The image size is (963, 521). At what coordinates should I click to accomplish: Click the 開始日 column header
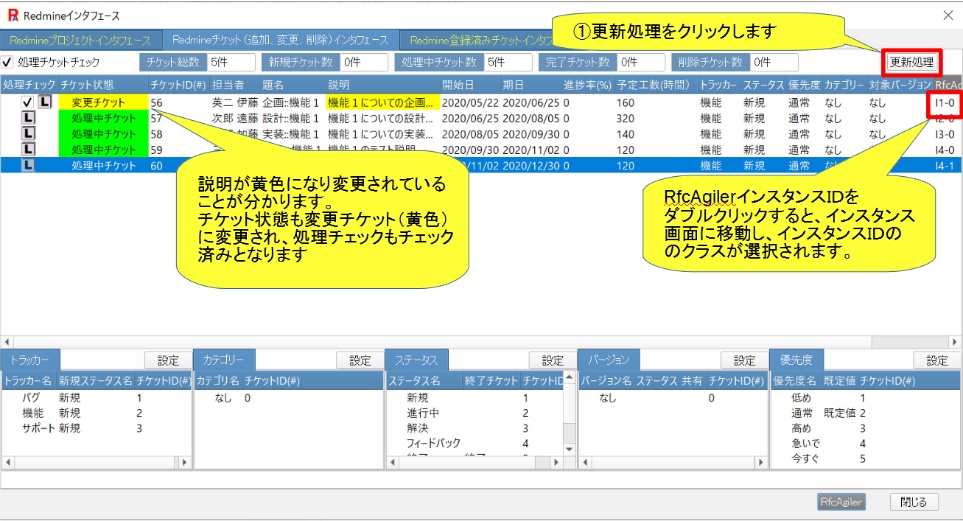(x=469, y=85)
